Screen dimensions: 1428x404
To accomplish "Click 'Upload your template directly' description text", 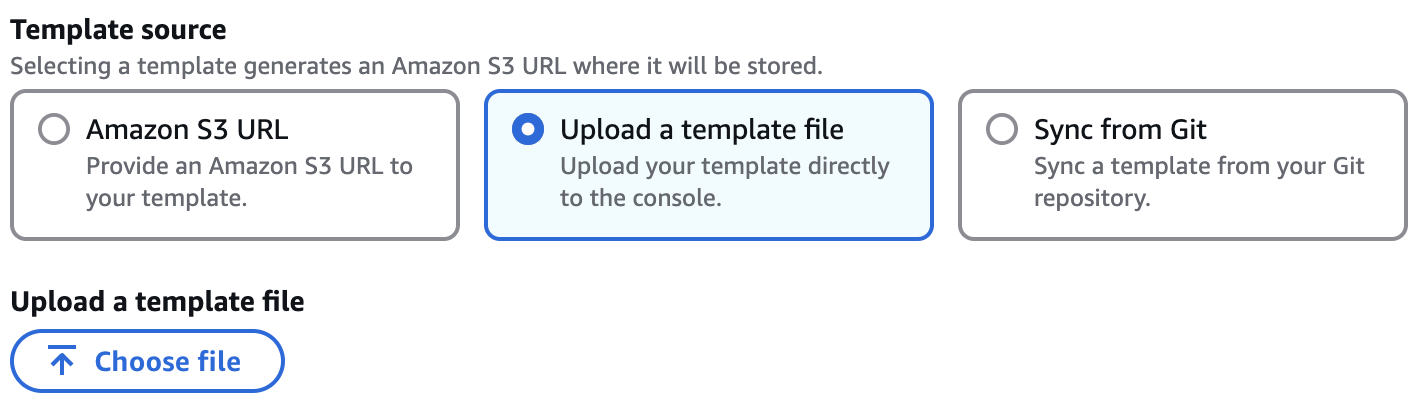I will point(724,165).
